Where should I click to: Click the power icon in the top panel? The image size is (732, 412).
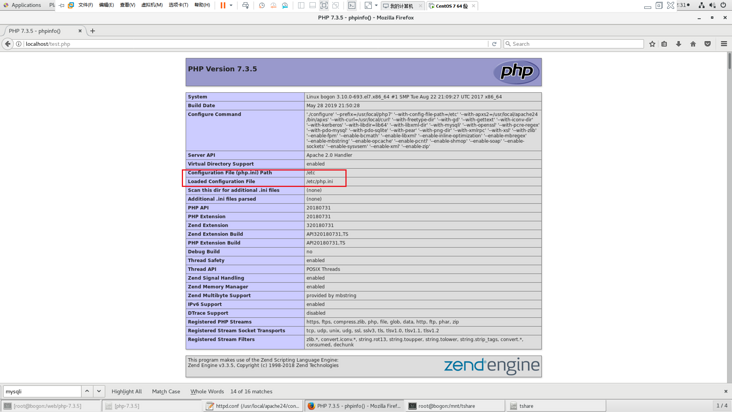click(723, 5)
